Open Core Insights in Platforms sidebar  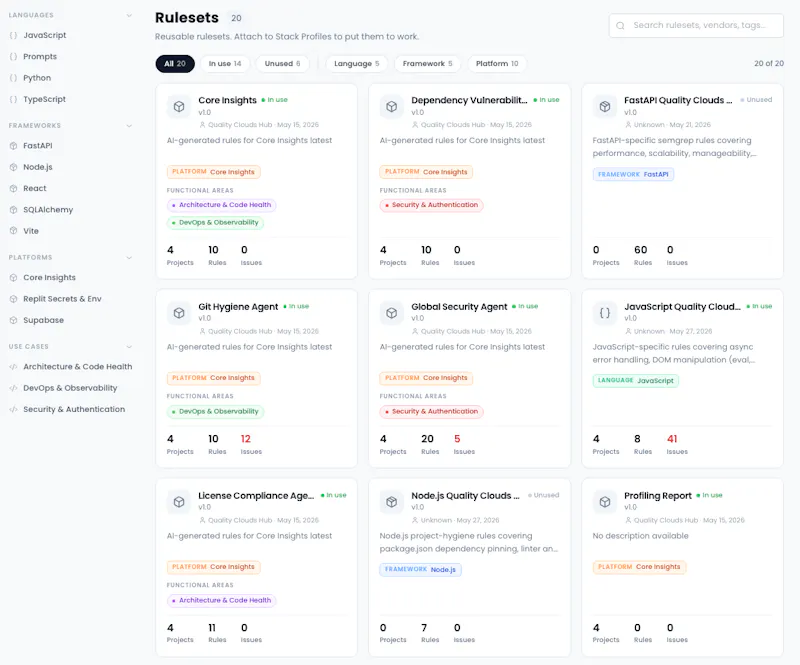click(x=49, y=278)
